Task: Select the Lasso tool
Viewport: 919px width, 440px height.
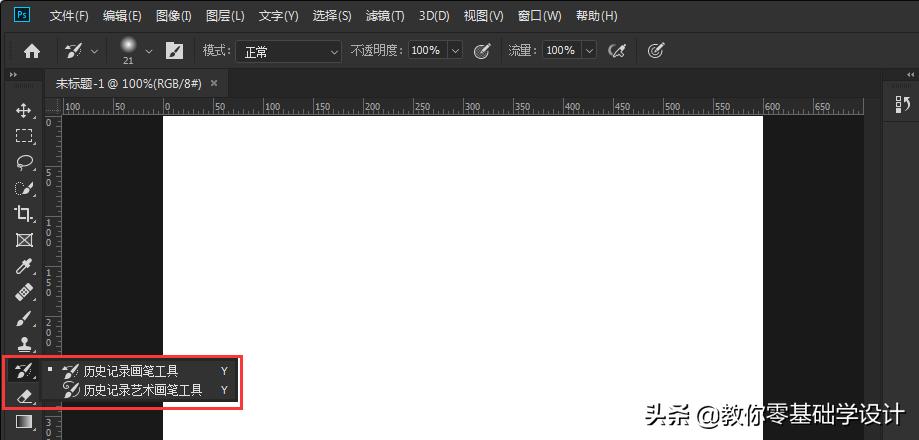Action: point(23,162)
